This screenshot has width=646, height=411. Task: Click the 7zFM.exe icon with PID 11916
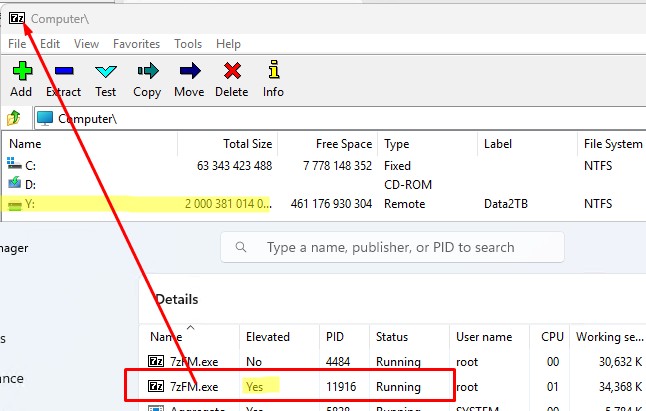click(x=156, y=386)
